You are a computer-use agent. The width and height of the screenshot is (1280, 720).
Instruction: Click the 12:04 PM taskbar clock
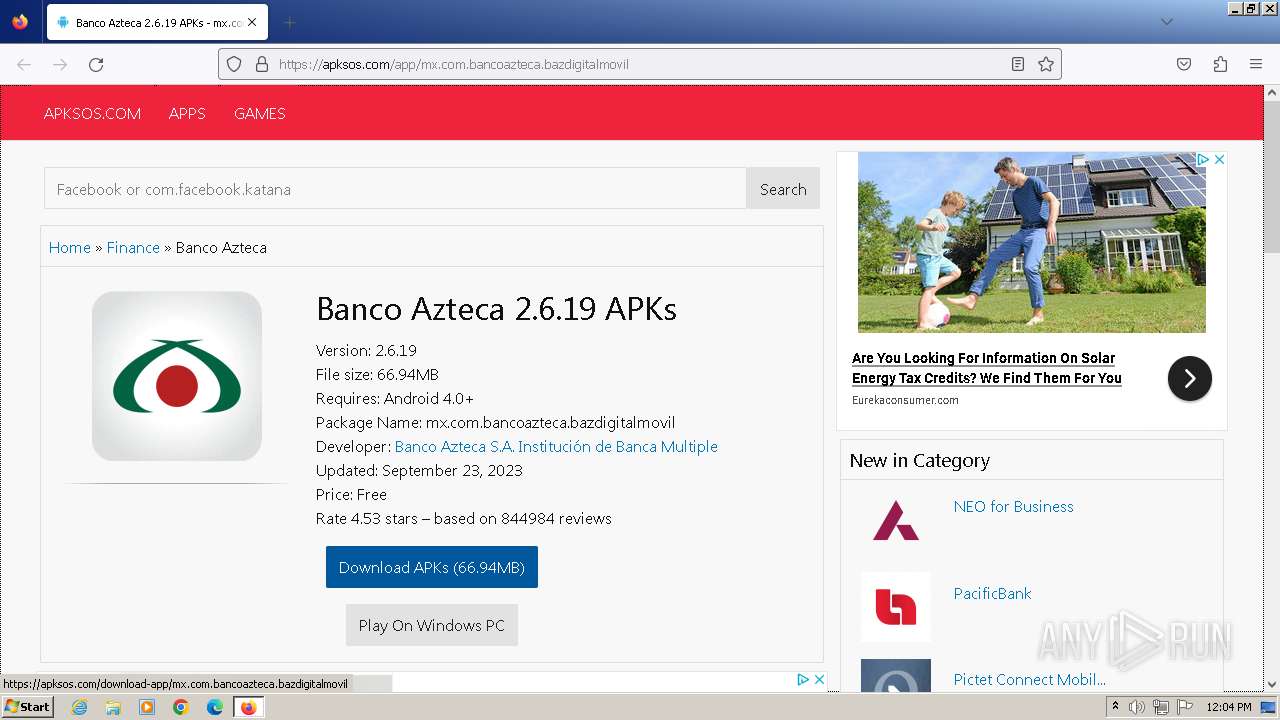(x=1229, y=707)
